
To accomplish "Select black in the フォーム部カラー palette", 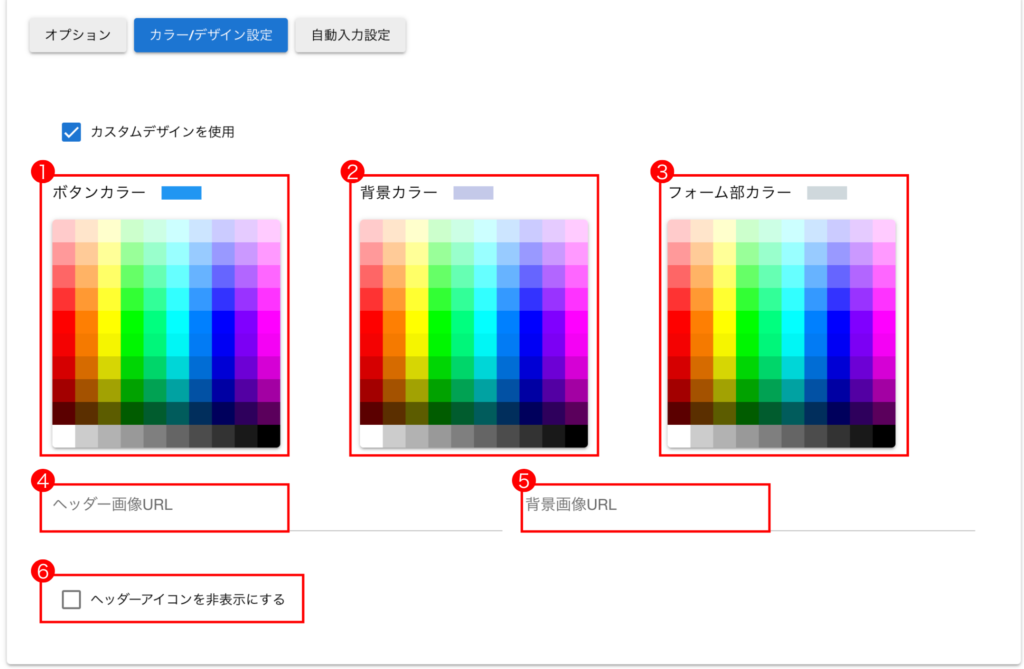I will click(885, 436).
